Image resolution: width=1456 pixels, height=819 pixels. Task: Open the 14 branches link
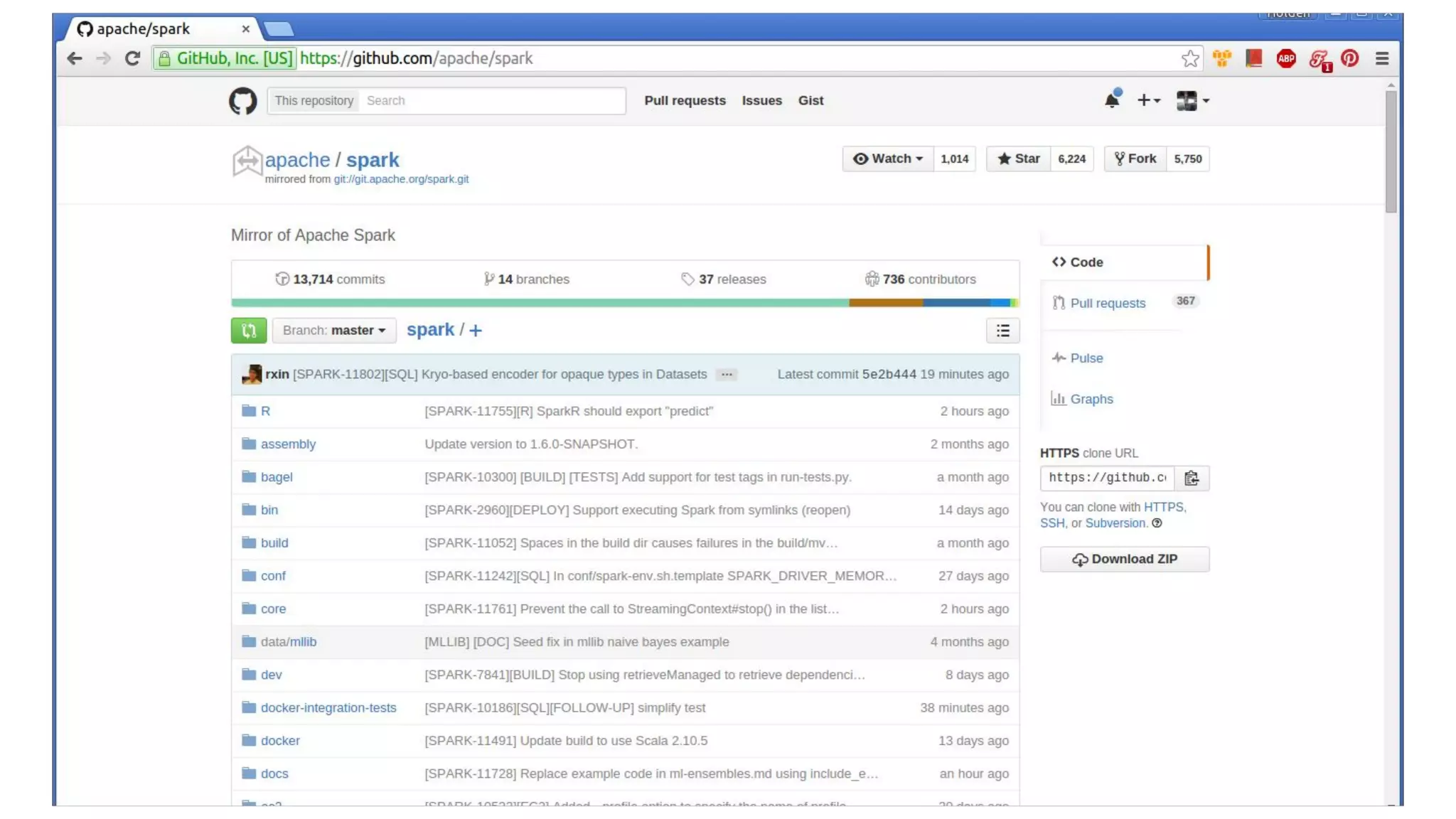526,279
